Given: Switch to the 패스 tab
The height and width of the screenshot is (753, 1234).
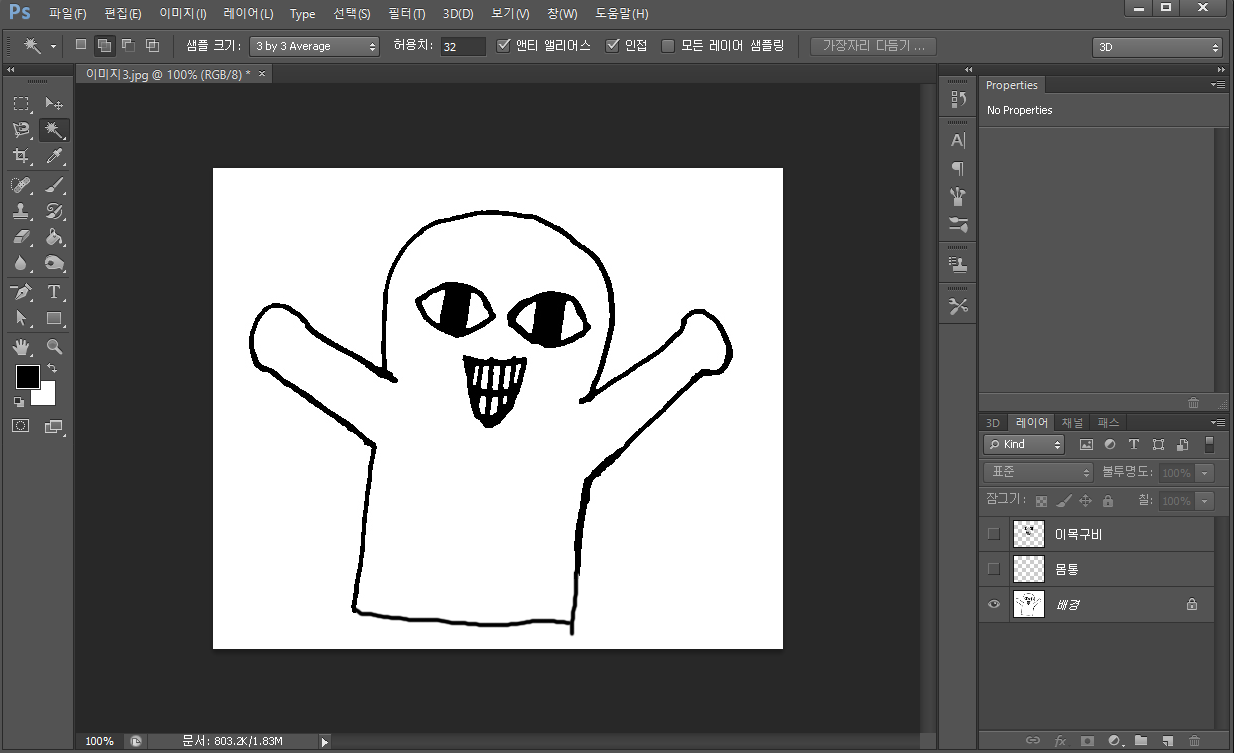Looking at the screenshot, I should click(1108, 423).
